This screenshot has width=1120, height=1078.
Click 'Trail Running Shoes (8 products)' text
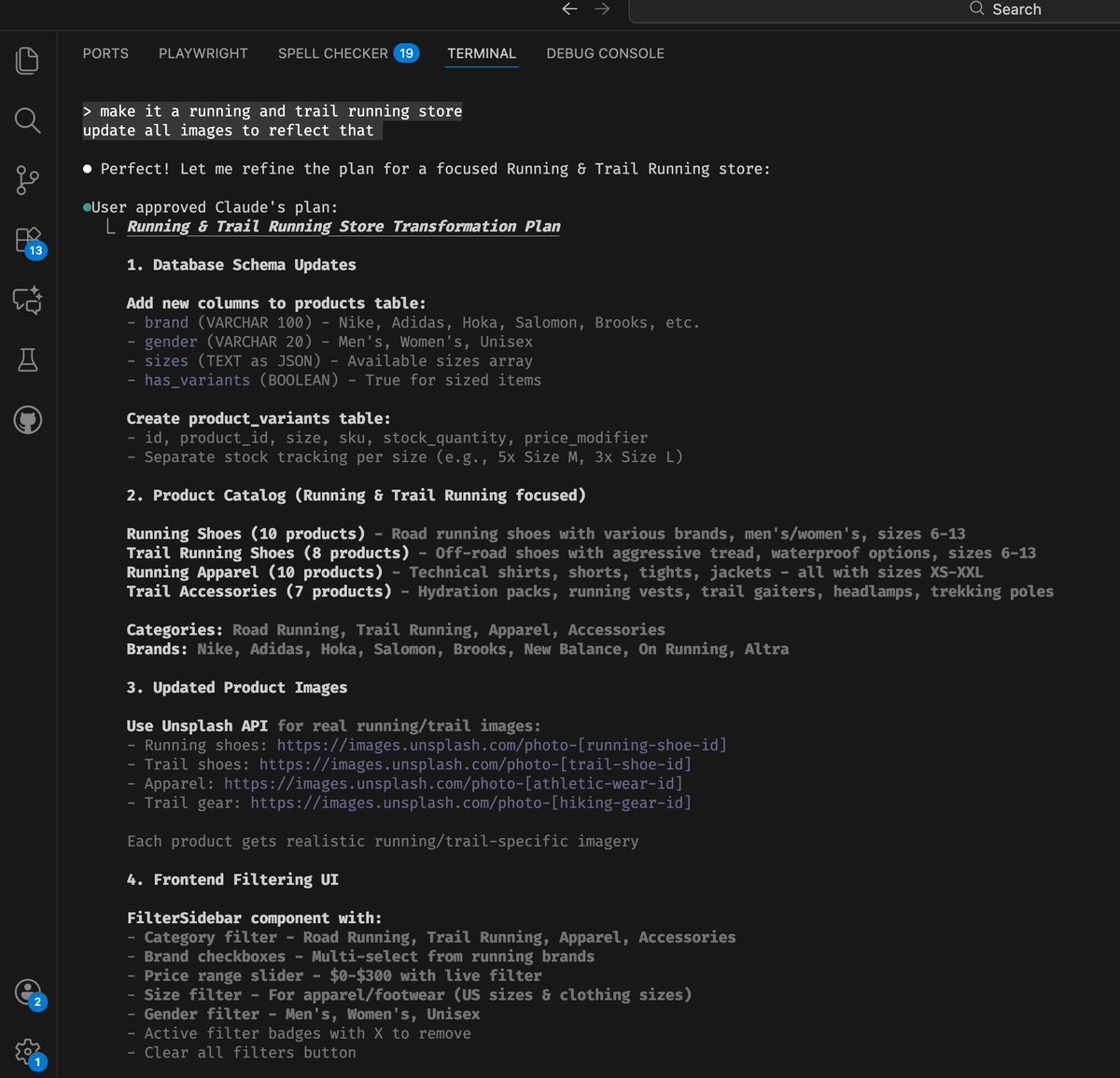(x=268, y=553)
